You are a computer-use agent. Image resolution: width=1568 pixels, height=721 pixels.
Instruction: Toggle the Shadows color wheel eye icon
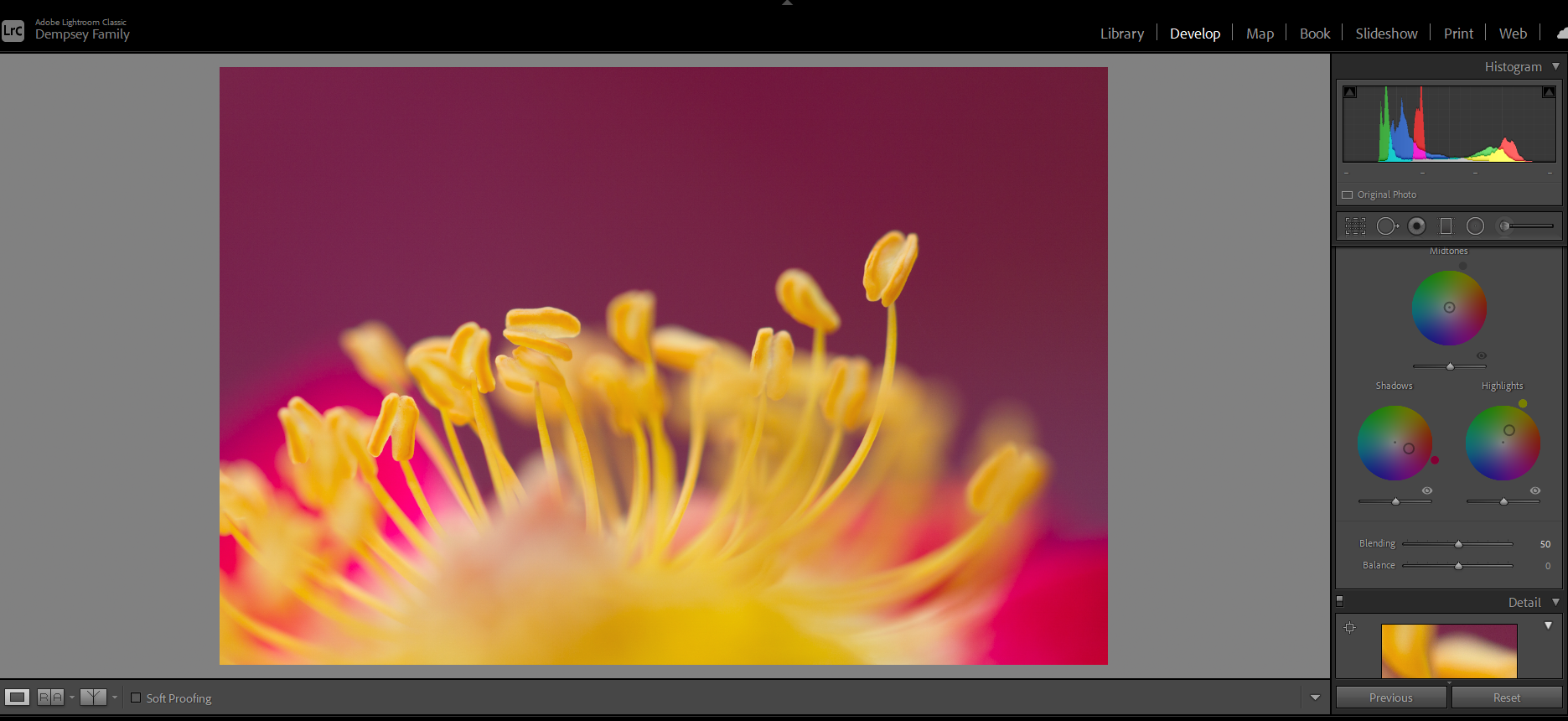[1427, 490]
